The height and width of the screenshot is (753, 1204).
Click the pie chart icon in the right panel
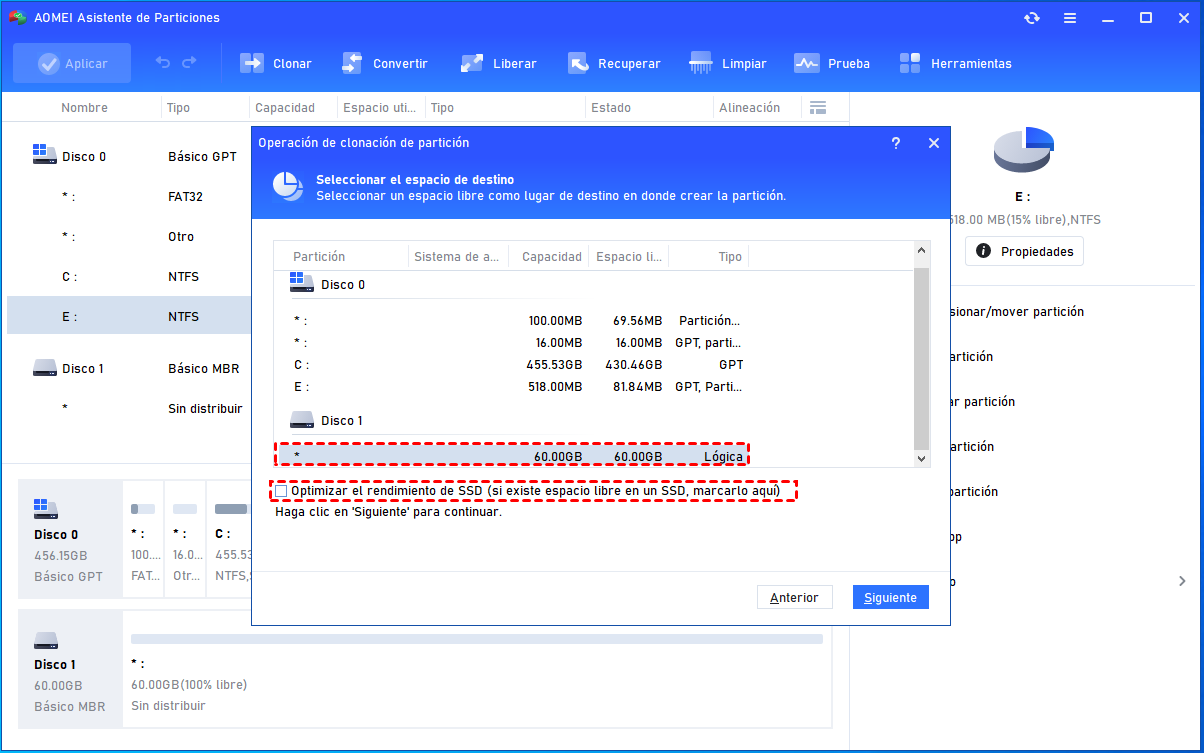point(1024,149)
